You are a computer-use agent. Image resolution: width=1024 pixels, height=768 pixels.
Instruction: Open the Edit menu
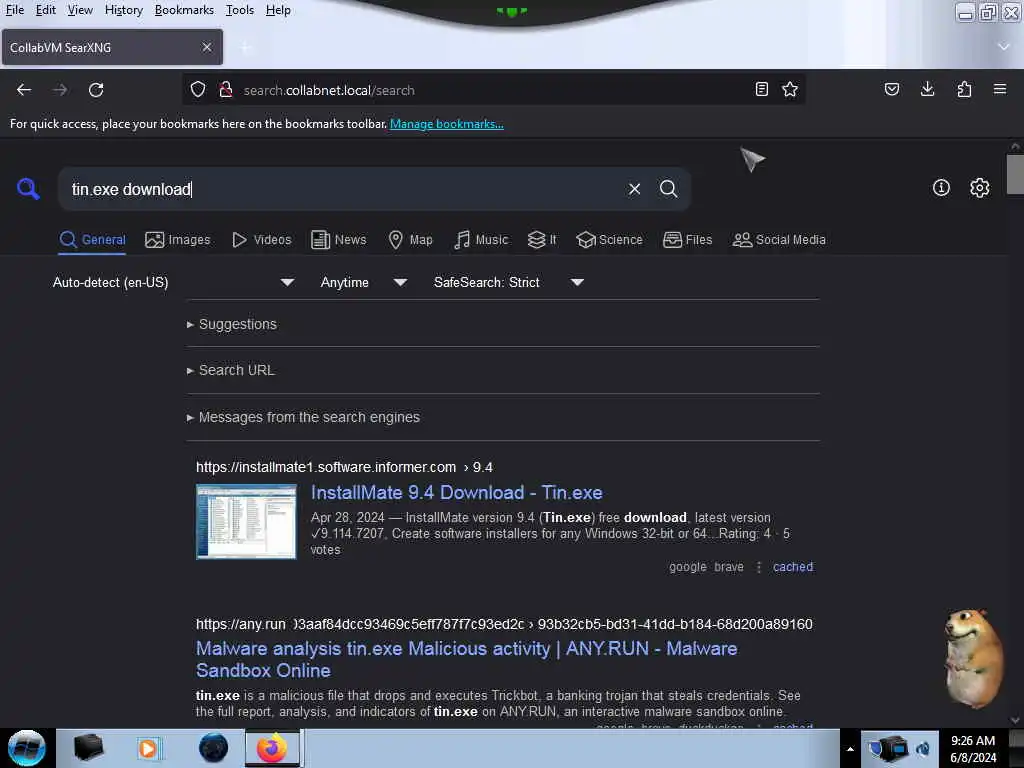click(45, 10)
